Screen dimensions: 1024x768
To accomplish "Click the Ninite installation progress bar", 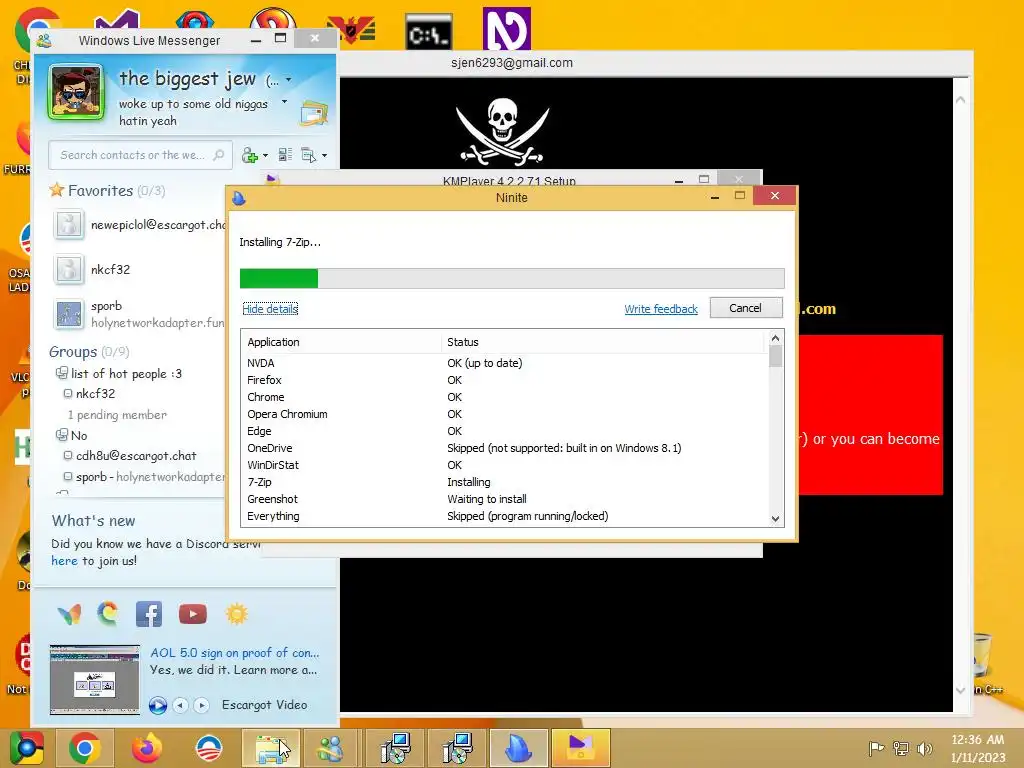I will pos(512,278).
